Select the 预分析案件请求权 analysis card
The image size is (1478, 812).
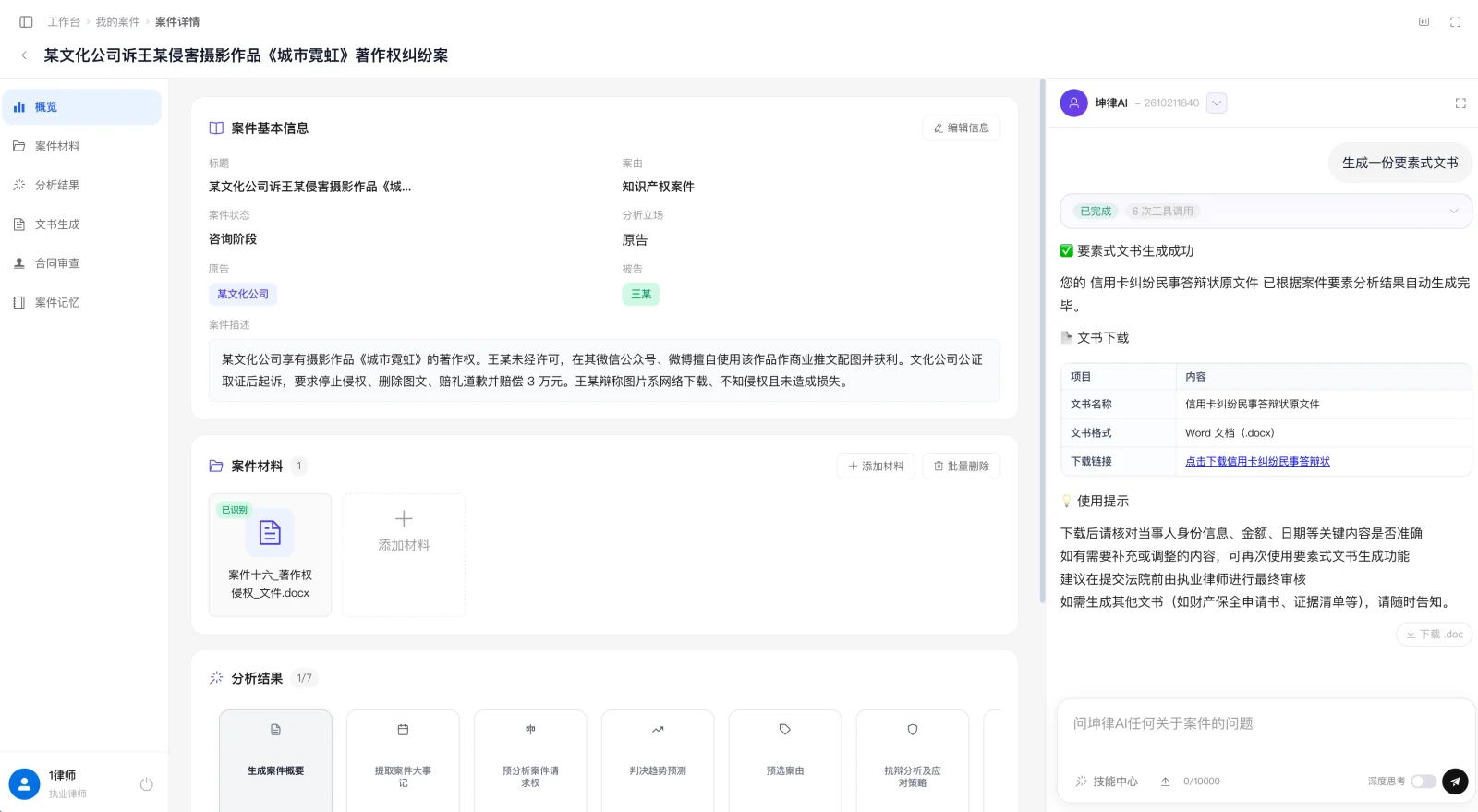(x=530, y=761)
